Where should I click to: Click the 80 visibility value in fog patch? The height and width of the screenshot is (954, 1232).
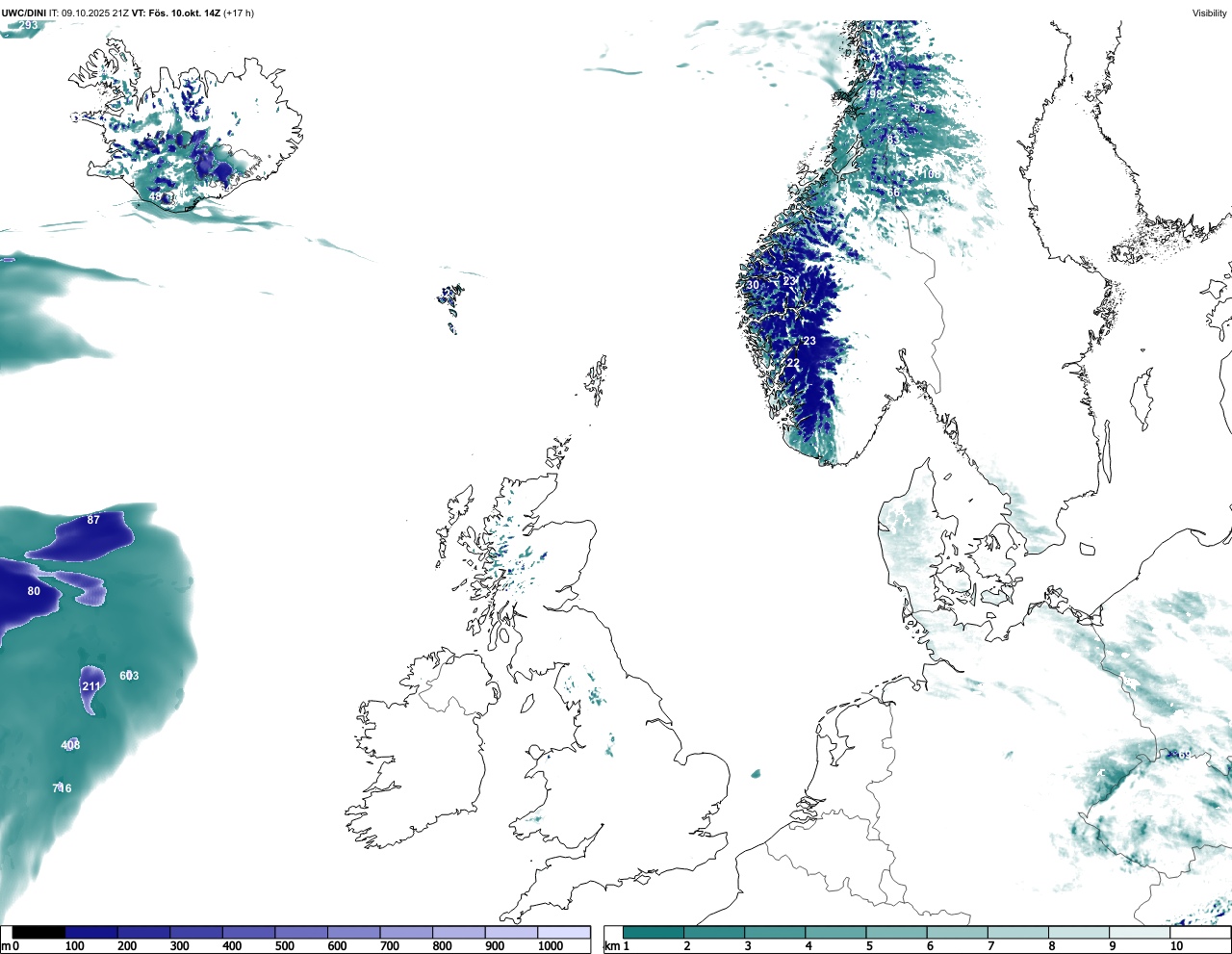tap(34, 591)
